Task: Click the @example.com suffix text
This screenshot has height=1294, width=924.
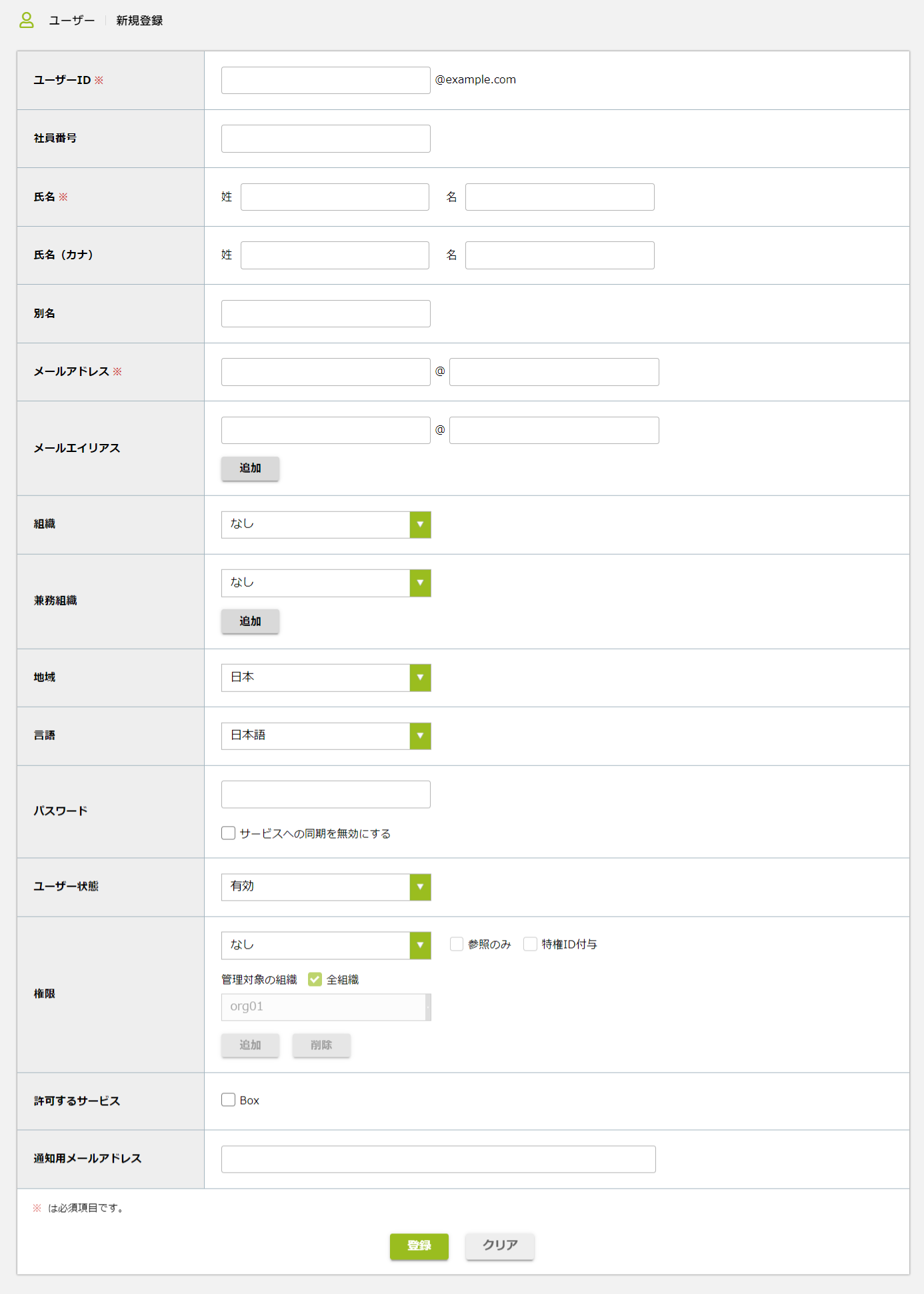Action: tap(475, 79)
